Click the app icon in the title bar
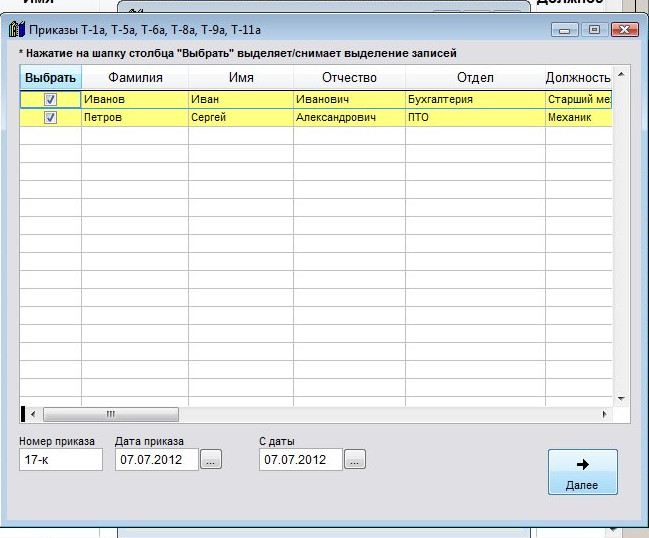This screenshot has width=649, height=538. coord(17,30)
